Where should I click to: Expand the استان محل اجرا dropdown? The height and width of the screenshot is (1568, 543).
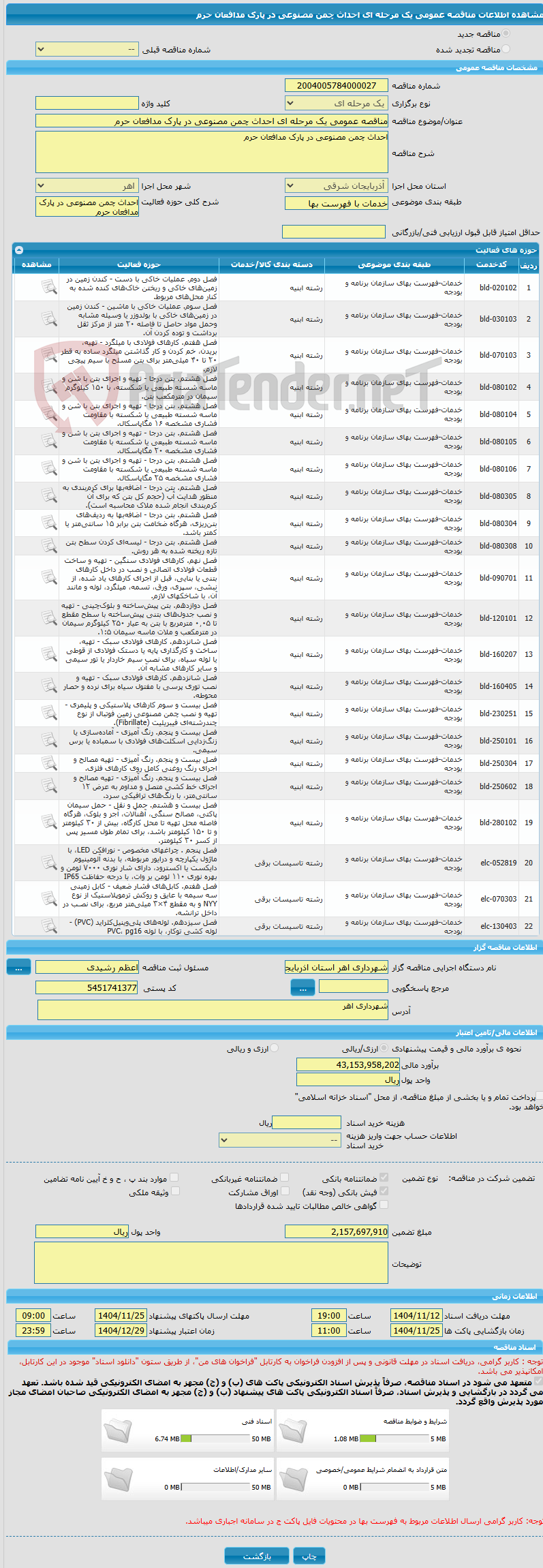pyautogui.click(x=337, y=185)
